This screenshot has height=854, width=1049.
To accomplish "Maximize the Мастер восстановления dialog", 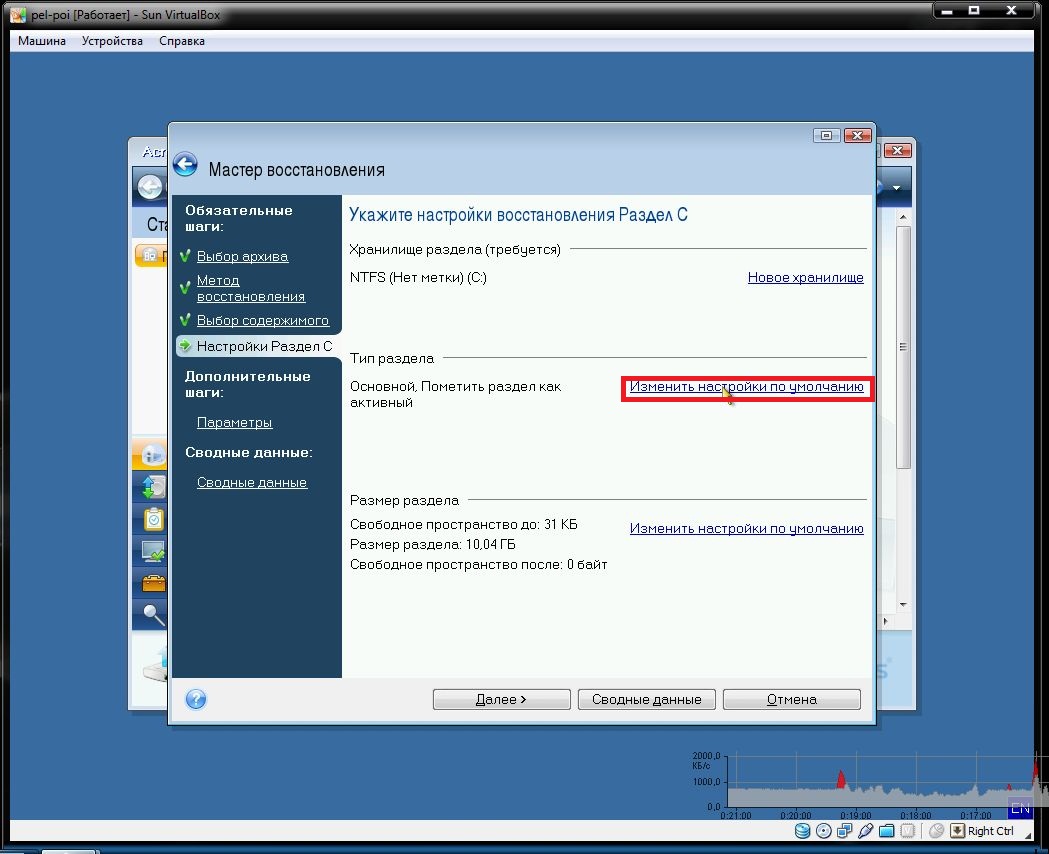I will (x=826, y=136).
